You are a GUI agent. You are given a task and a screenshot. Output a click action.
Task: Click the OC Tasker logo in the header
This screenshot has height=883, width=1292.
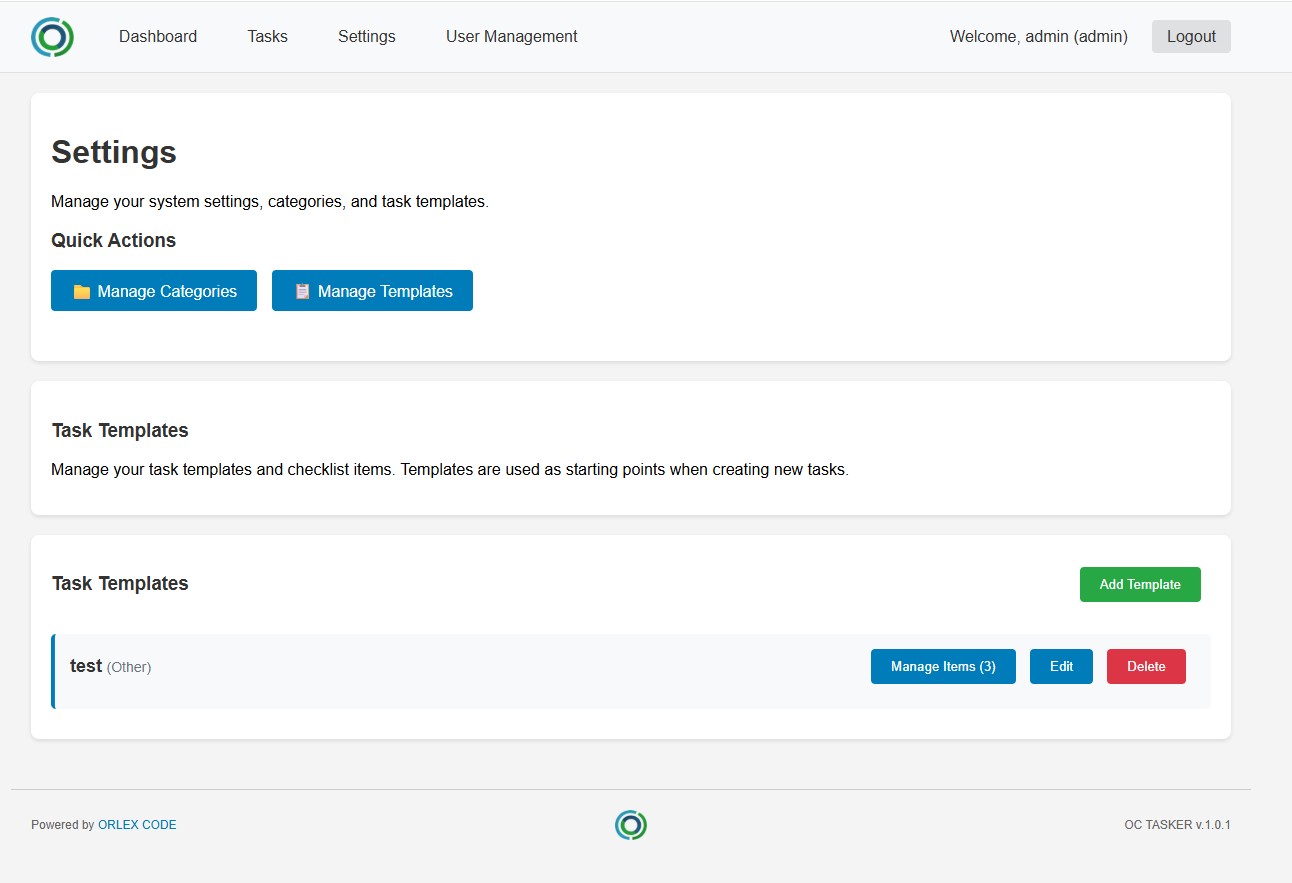click(x=52, y=37)
